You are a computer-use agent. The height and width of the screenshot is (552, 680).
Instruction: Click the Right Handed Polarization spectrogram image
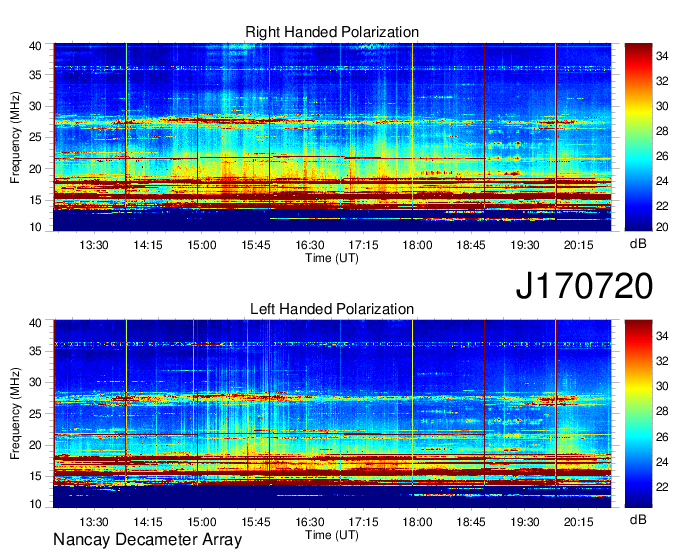332,137
